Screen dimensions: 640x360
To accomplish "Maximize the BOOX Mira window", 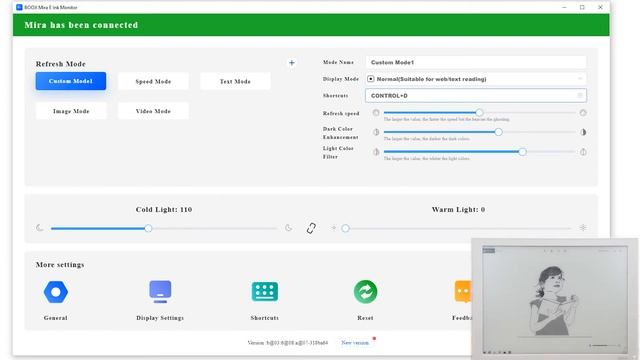I will pos(582,7).
